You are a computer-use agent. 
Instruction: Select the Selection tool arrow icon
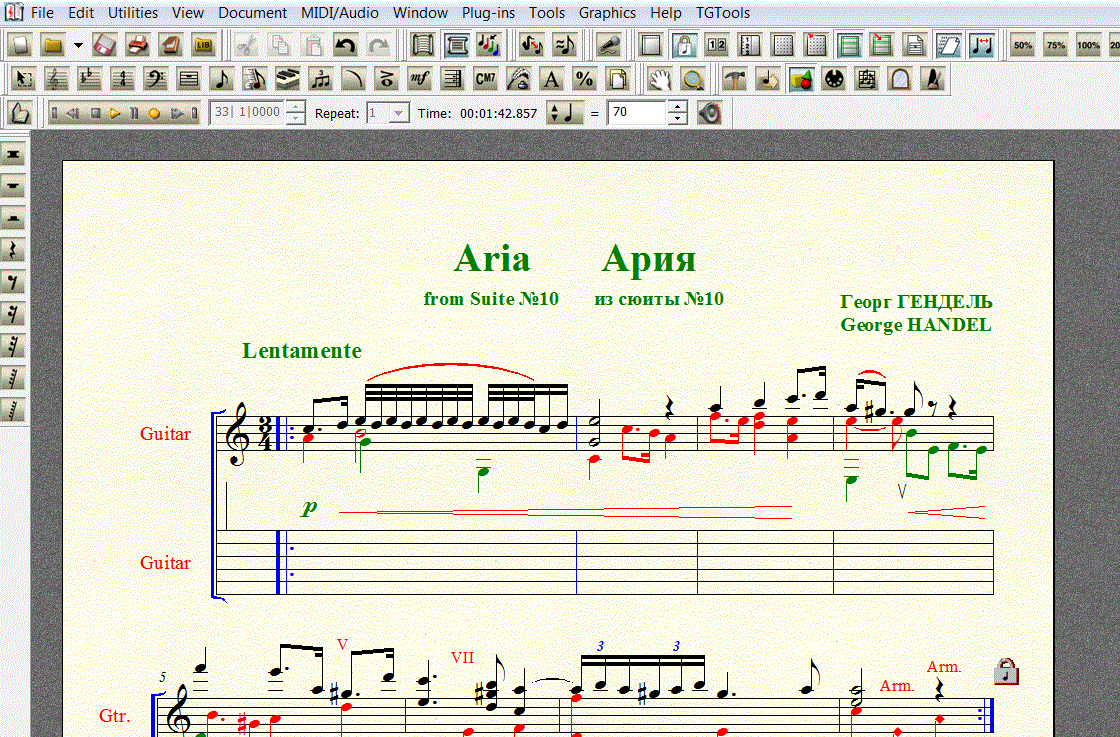(24, 79)
